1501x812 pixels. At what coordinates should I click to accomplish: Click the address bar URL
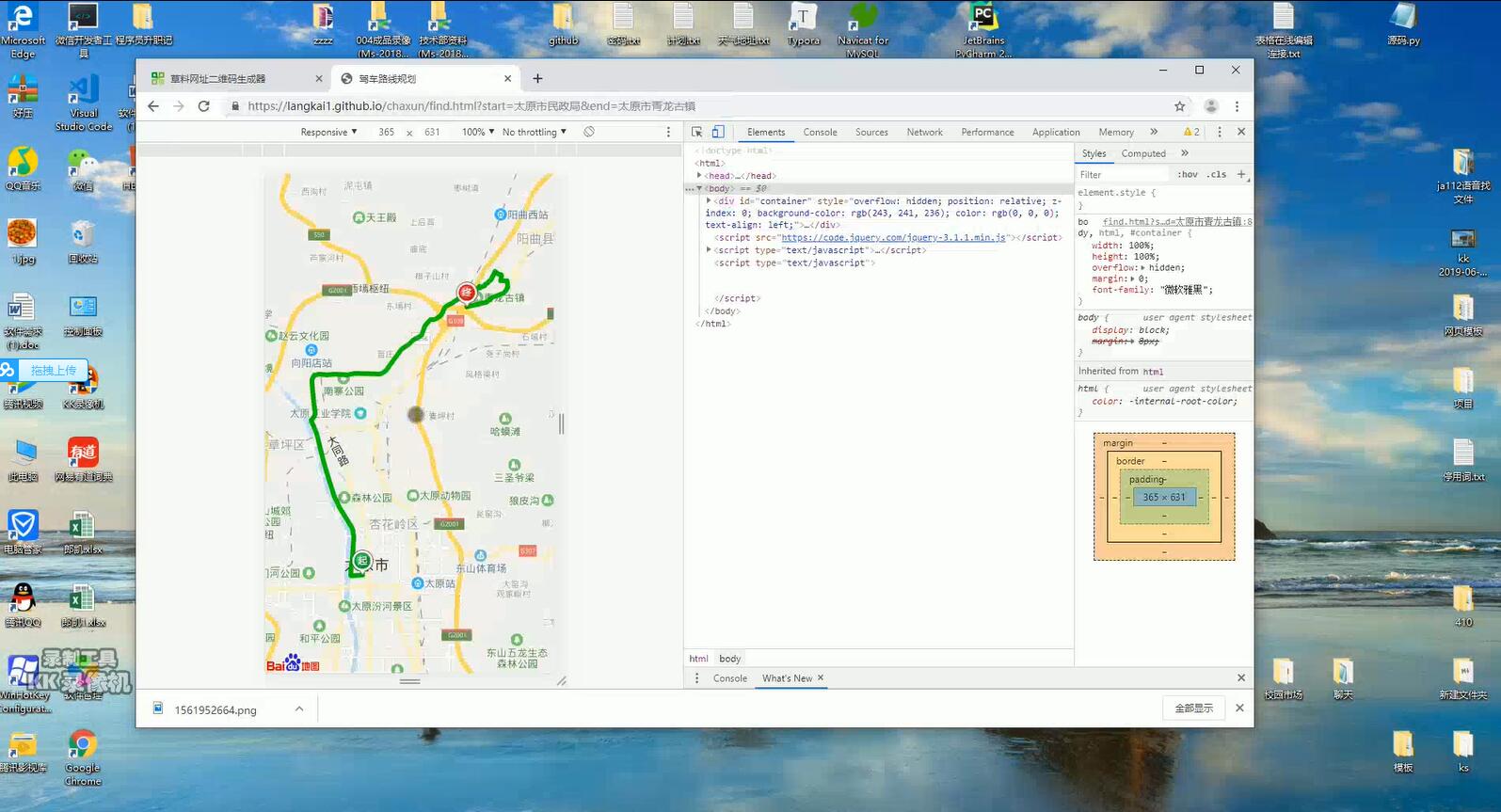click(471, 106)
